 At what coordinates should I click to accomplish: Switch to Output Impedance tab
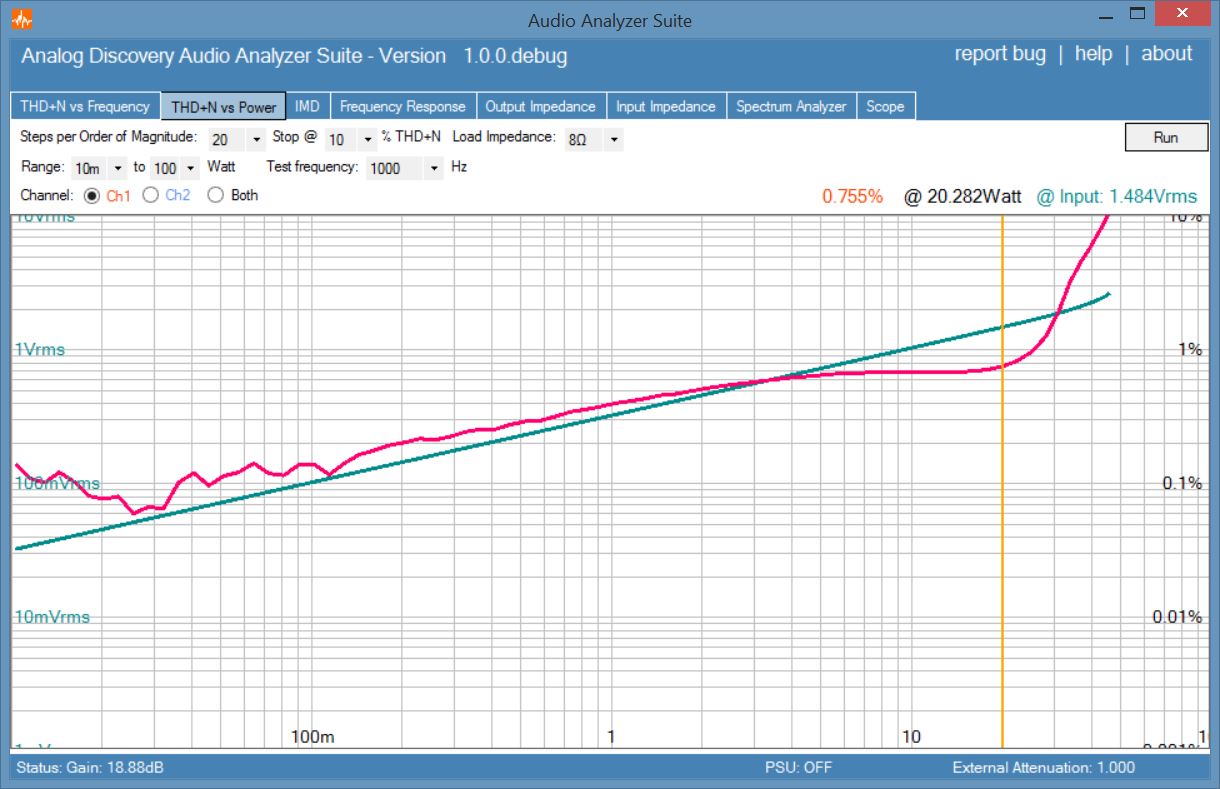(x=540, y=106)
